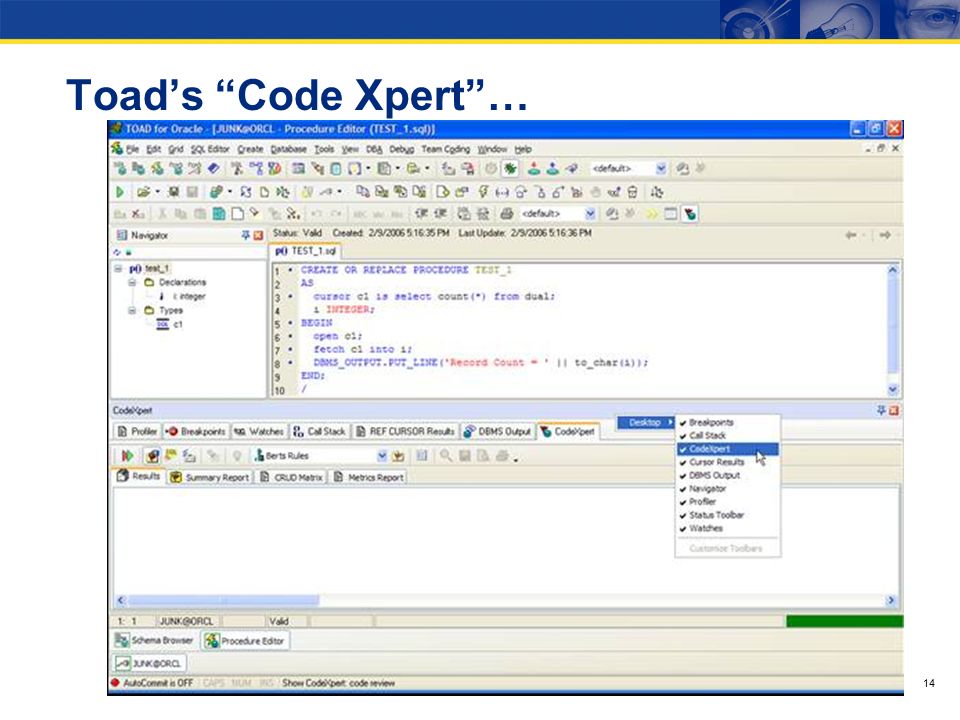Switch to the REF CURSOR Results tab
This screenshot has height=720, width=960.
click(405, 432)
